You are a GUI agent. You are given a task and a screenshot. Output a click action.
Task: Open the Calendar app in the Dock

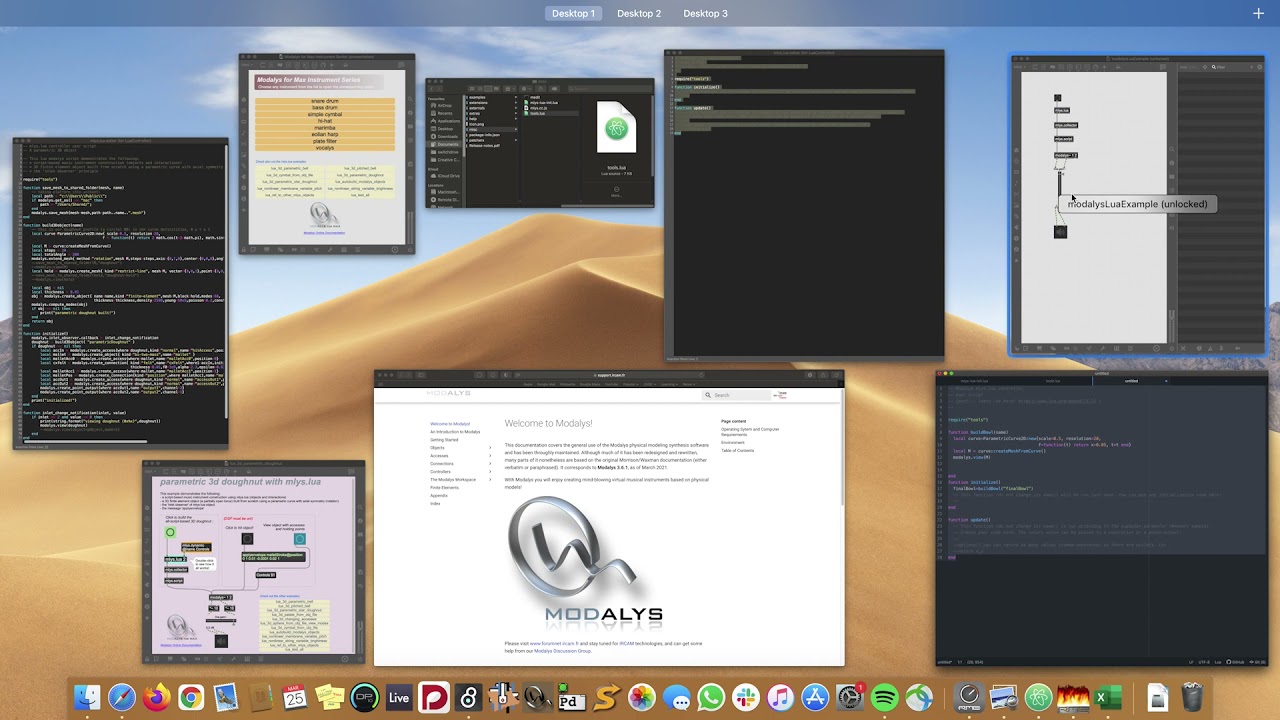click(x=294, y=697)
